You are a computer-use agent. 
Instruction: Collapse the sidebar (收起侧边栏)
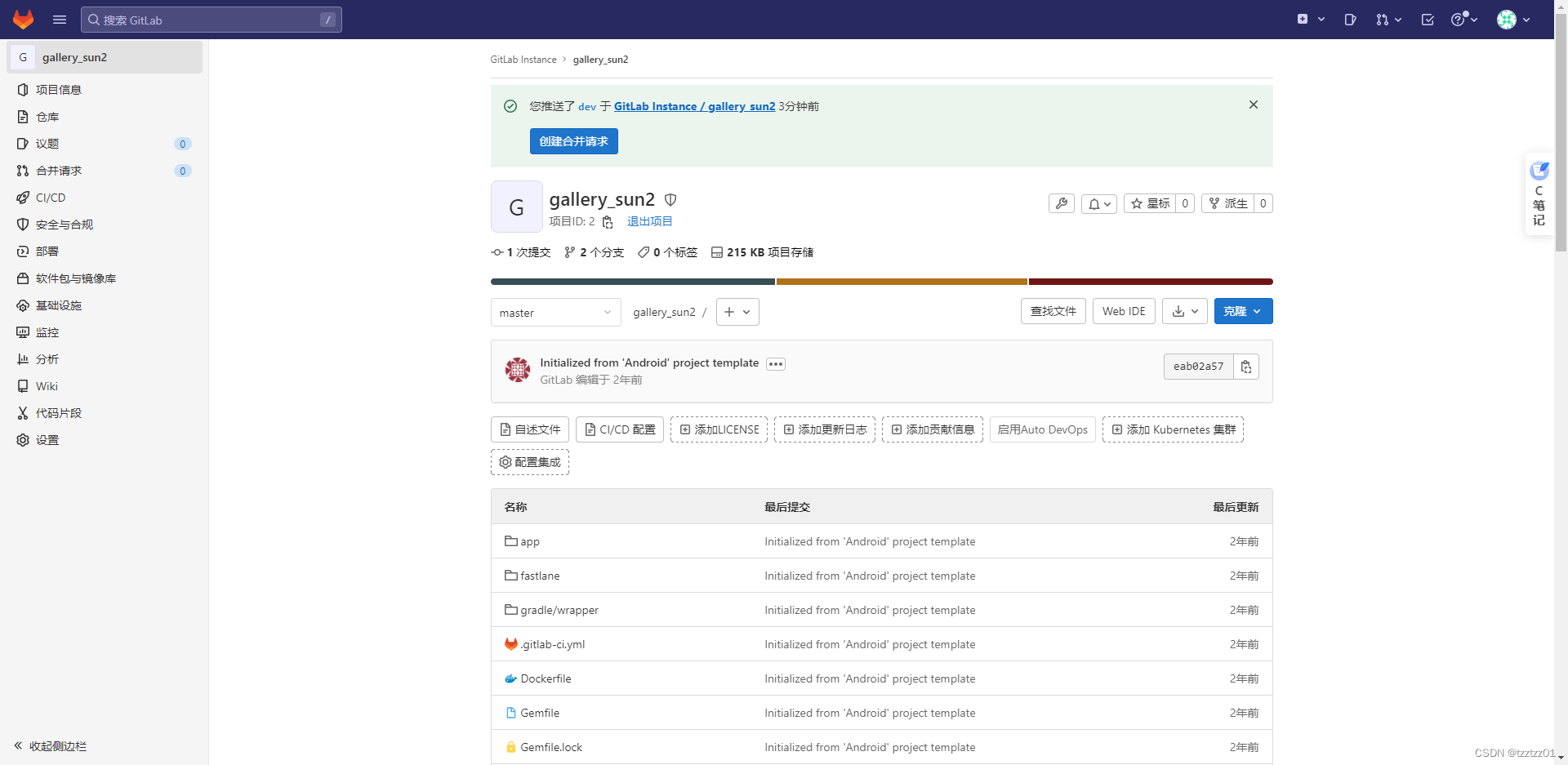point(51,746)
